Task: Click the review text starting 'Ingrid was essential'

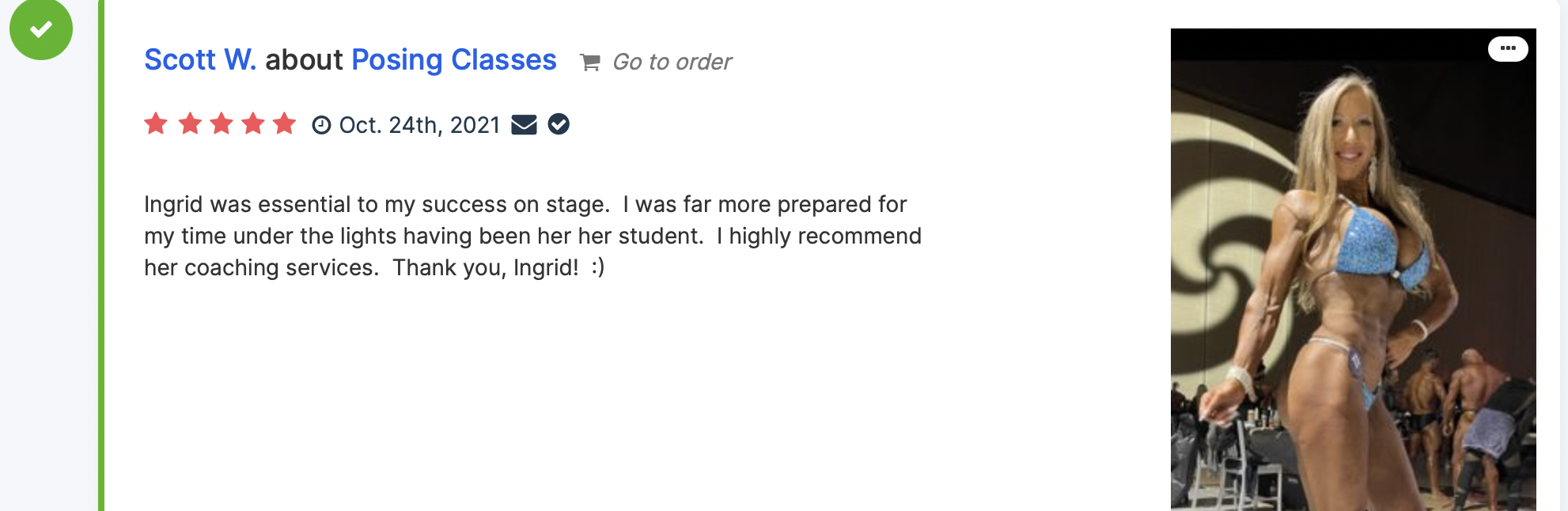Action: click(376, 205)
